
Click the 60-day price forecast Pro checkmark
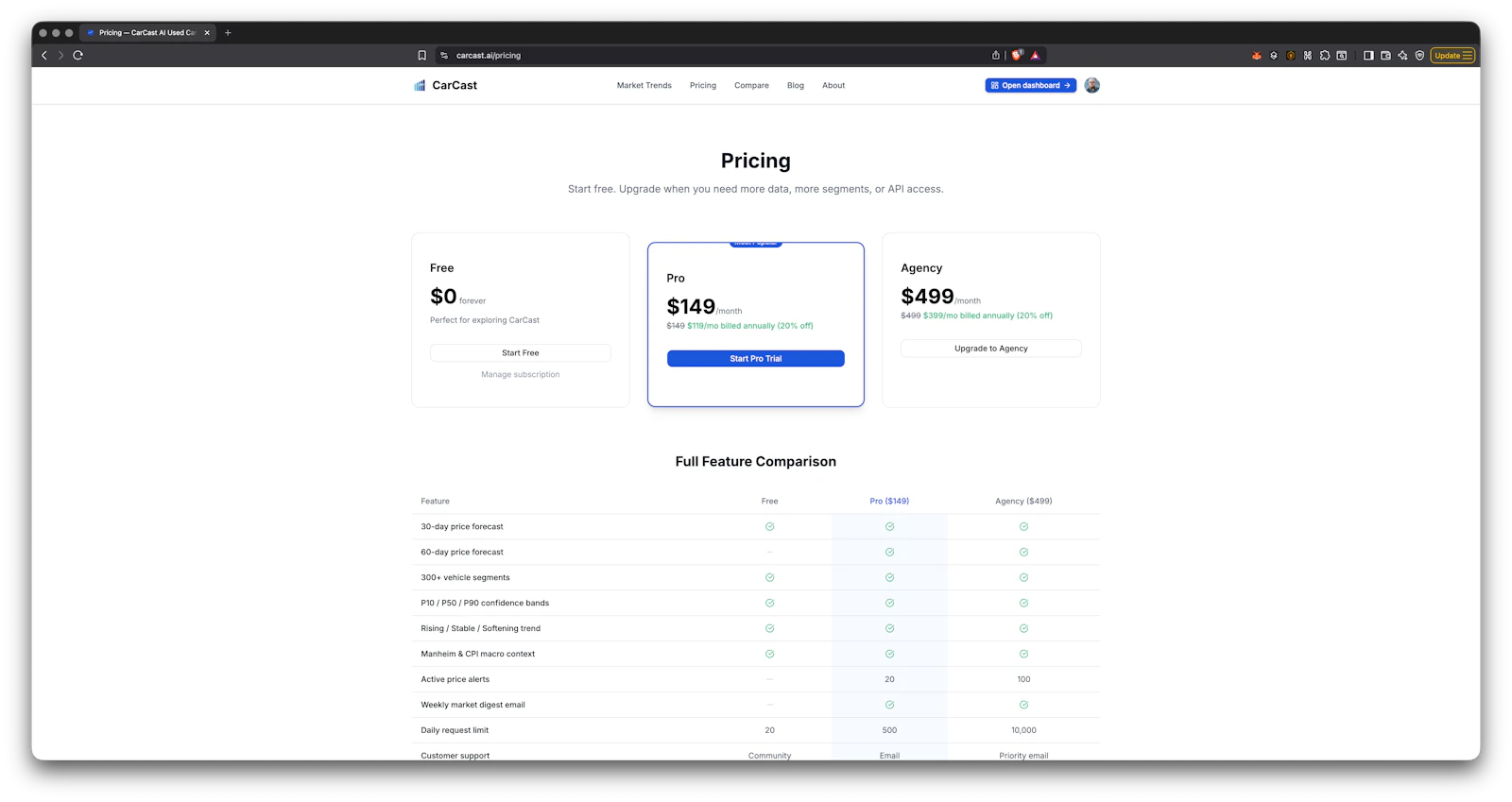pyautogui.click(x=889, y=552)
